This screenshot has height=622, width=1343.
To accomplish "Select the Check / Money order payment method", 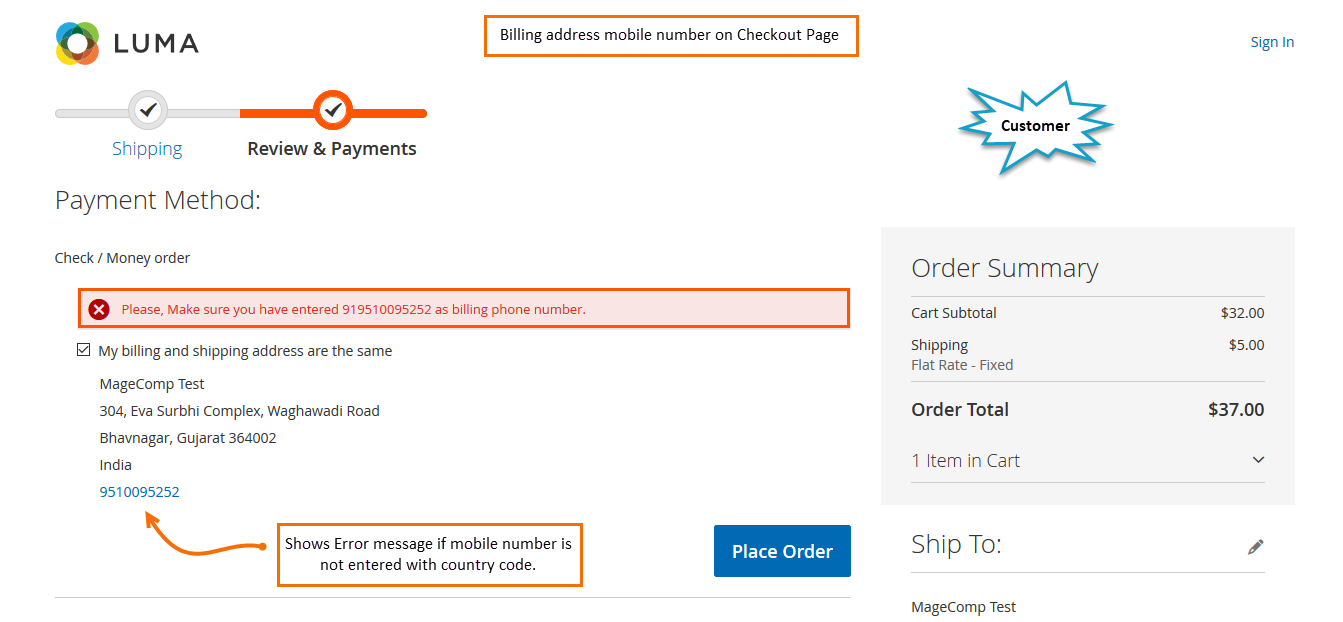I will 122,258.
